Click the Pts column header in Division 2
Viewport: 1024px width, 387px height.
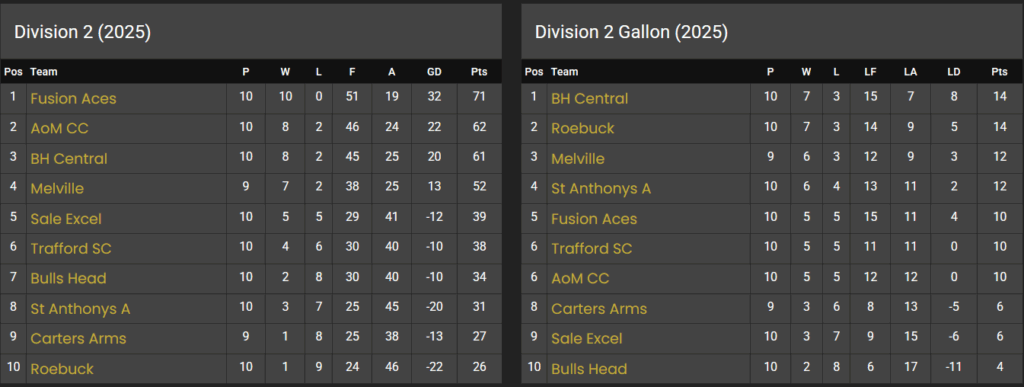coord(479,72)
